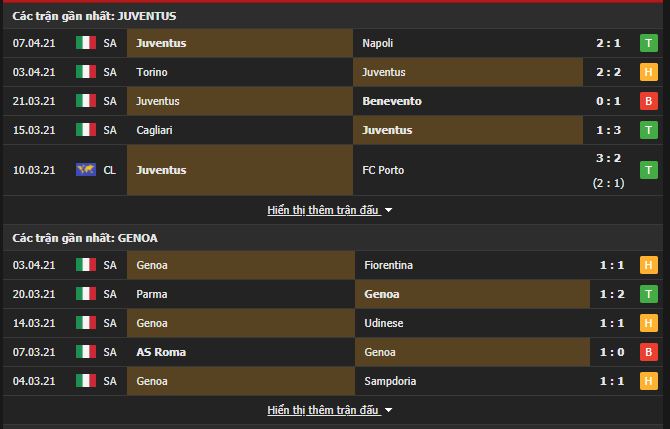Click the green T badge for Juventus vs Napoli
The image size is (670, 429).
point(648,43)
